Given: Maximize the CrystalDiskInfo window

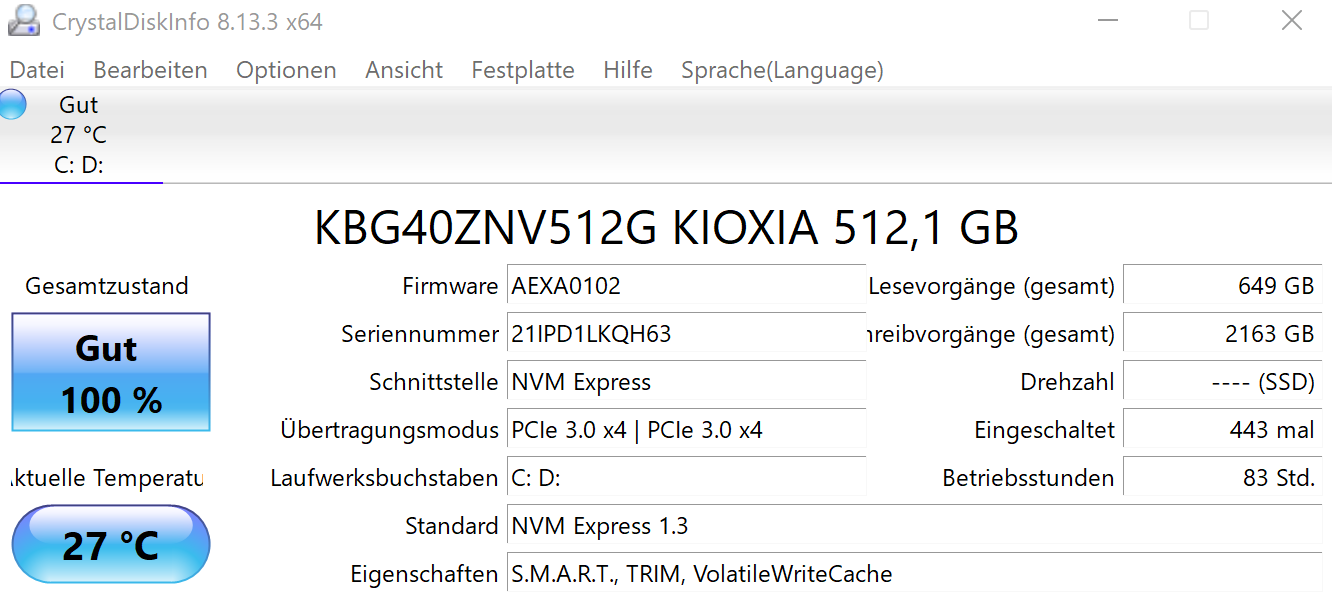Looking at the screenshot, I should tap(1199, 21).
